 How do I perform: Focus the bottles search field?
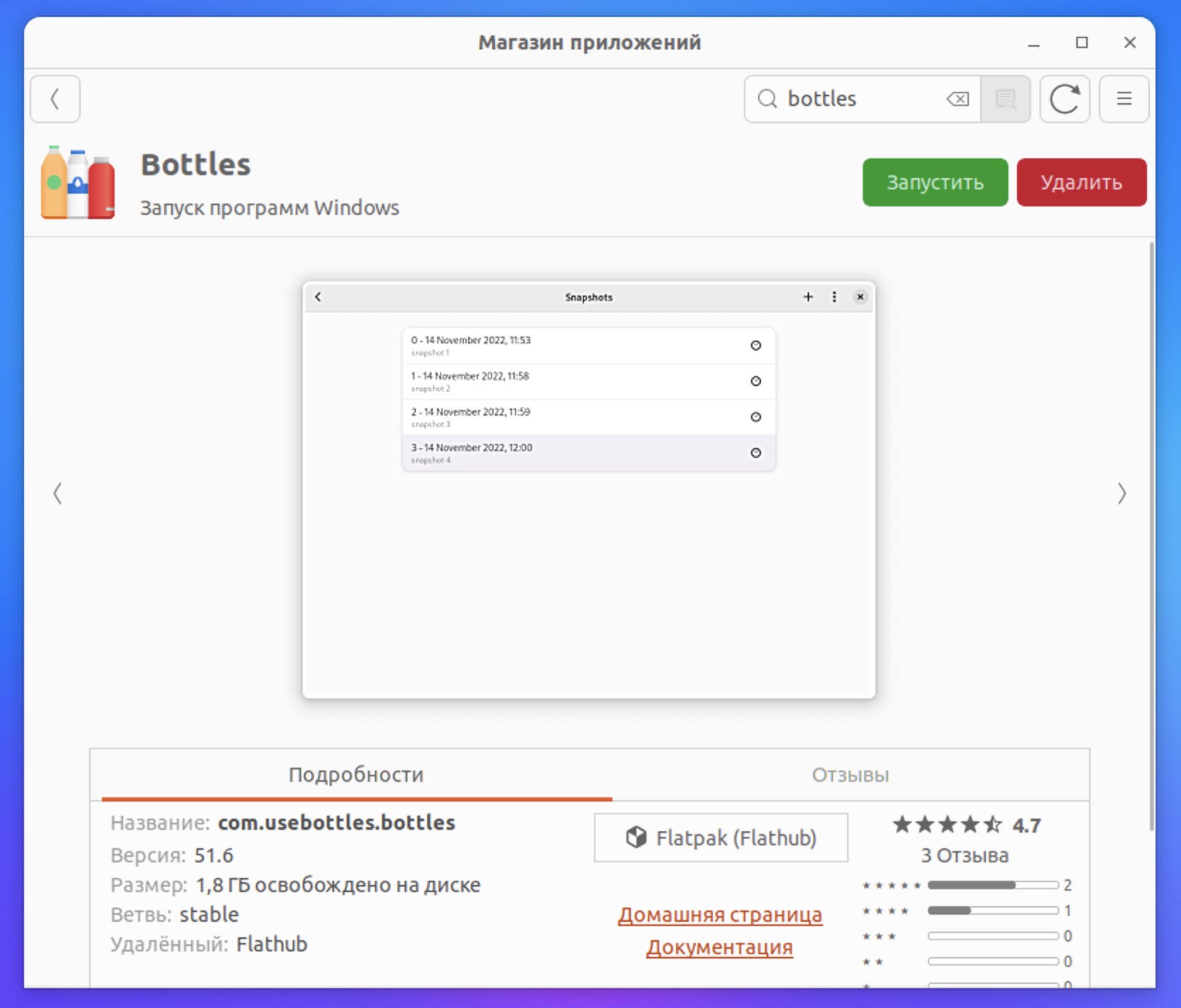click(x=863, y=99)
